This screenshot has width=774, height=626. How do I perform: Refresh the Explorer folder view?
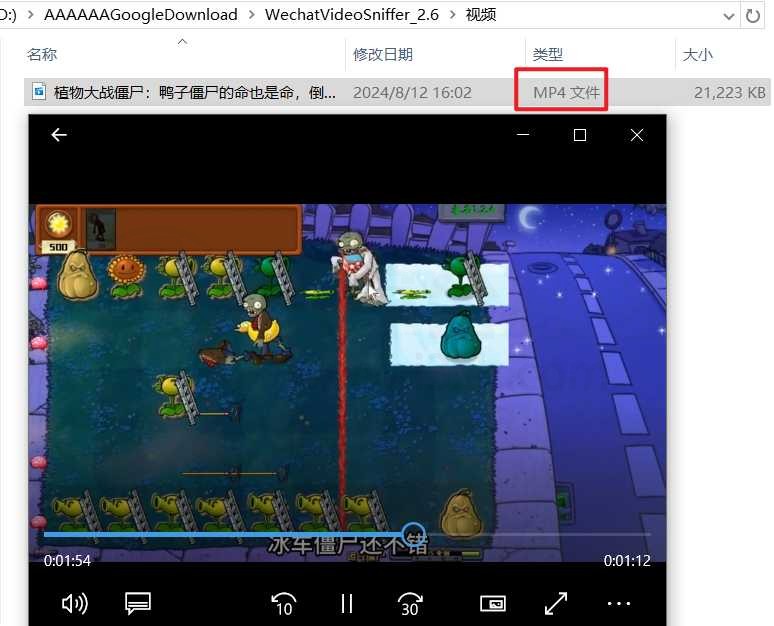click(x=753, y=16)
